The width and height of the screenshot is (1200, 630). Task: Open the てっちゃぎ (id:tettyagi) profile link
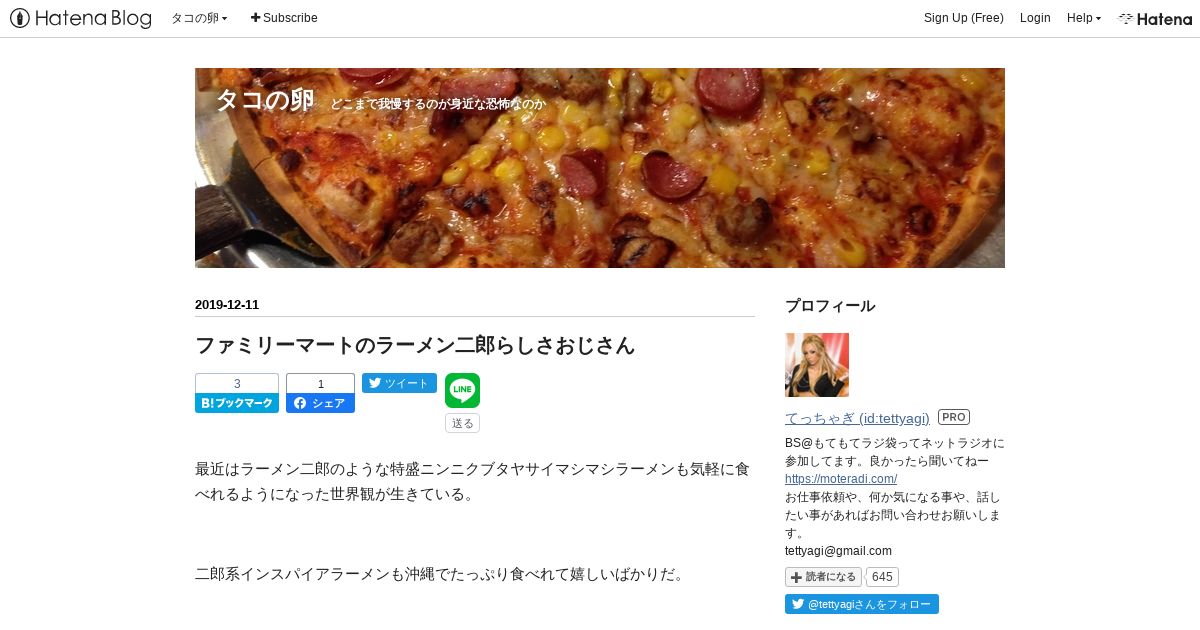click(857, 418)
